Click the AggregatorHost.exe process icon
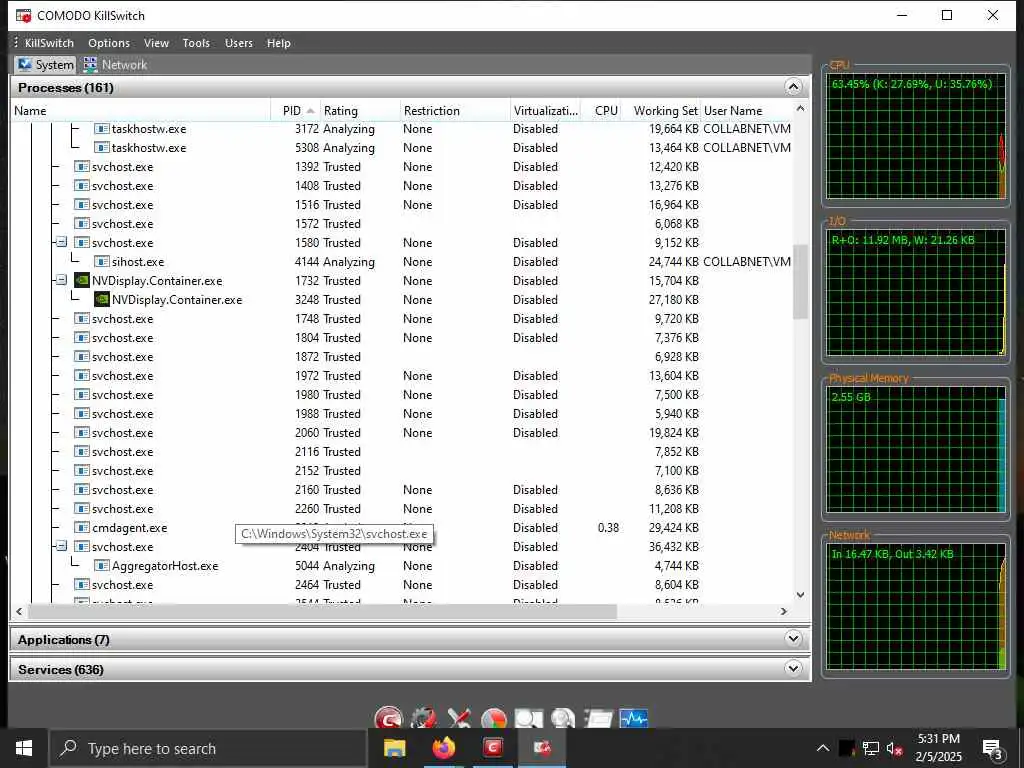This screenshot has height=768, width=1024. click(102, 566)
